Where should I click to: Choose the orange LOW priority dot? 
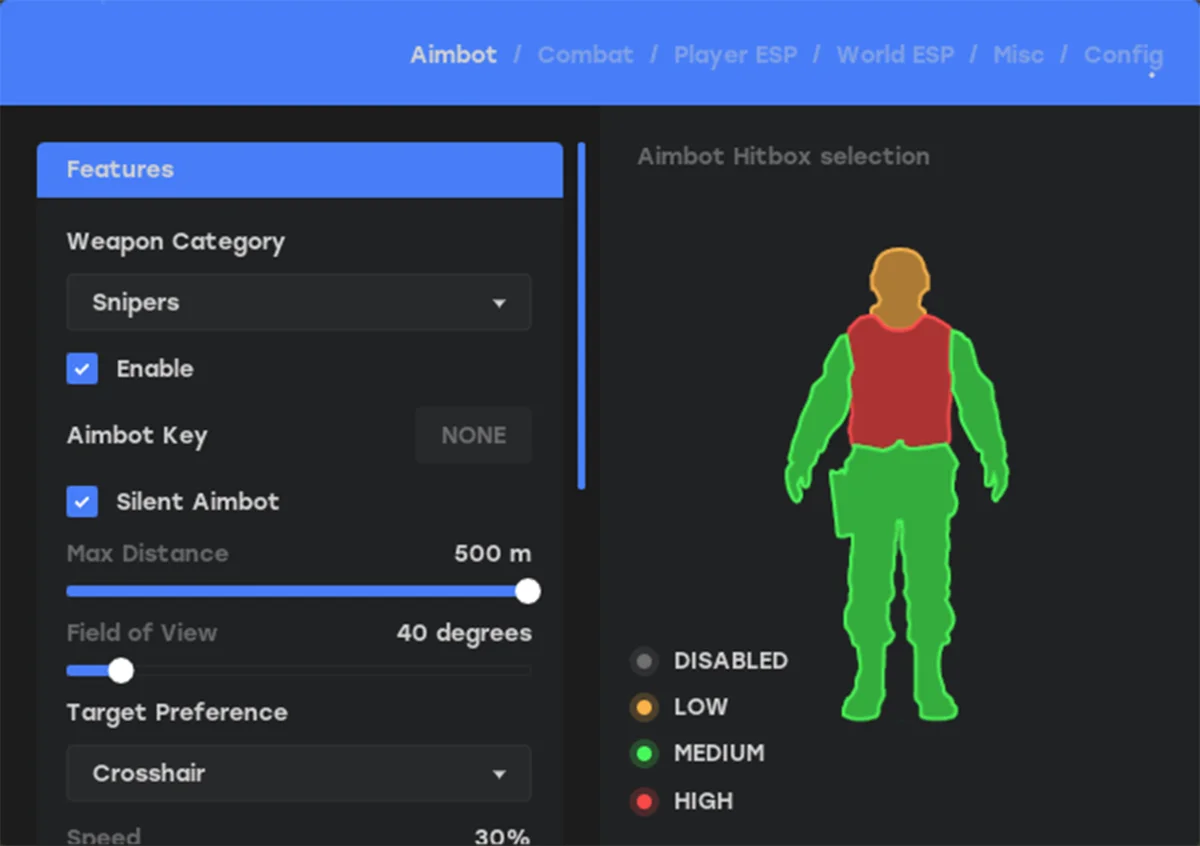tap(644, 707)
